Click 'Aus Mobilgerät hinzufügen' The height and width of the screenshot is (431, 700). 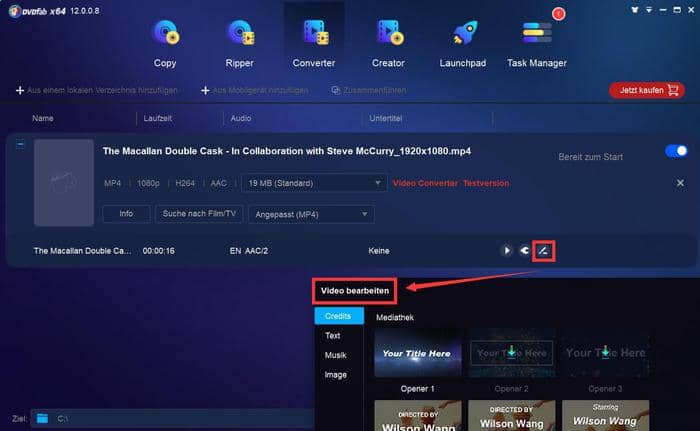(x=255, y=90)
